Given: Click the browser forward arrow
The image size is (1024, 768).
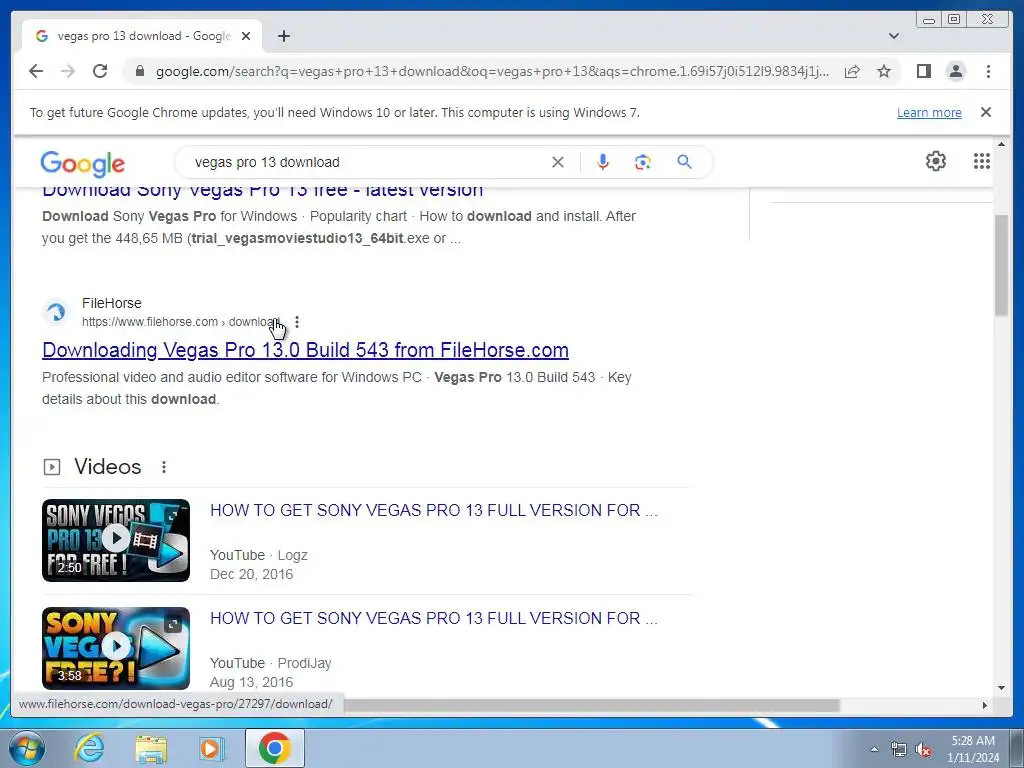Looking at the screenshot, I should pyautogui.click(x=68, y=71).
